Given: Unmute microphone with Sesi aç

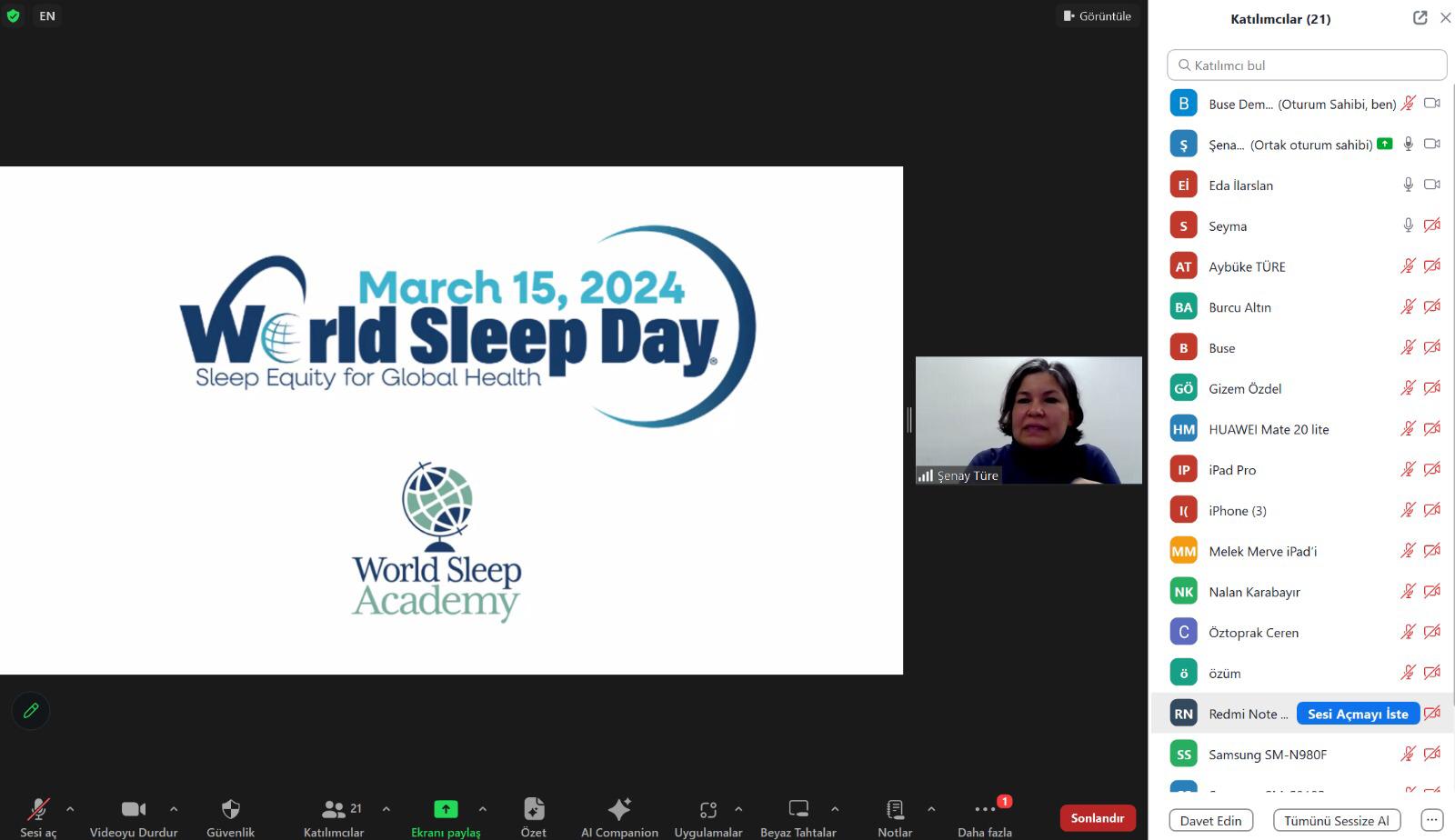Looking at the screenshot, I should [38, 809].
